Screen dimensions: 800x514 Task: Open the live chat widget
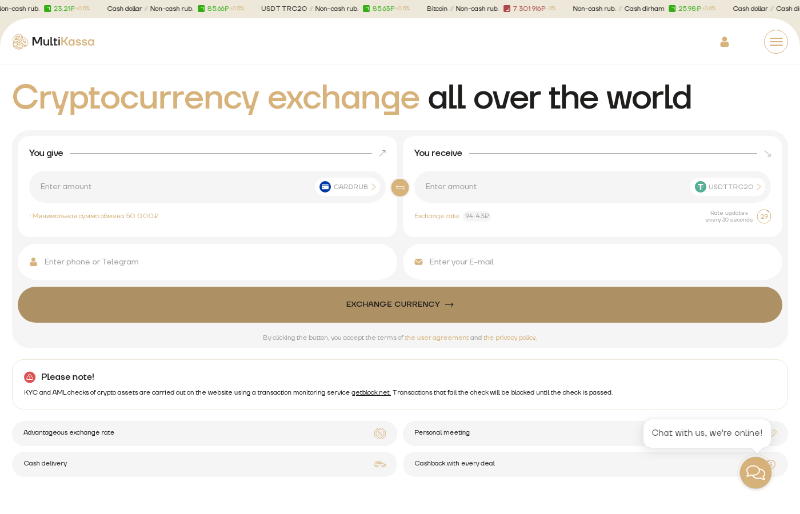[755, 472]
